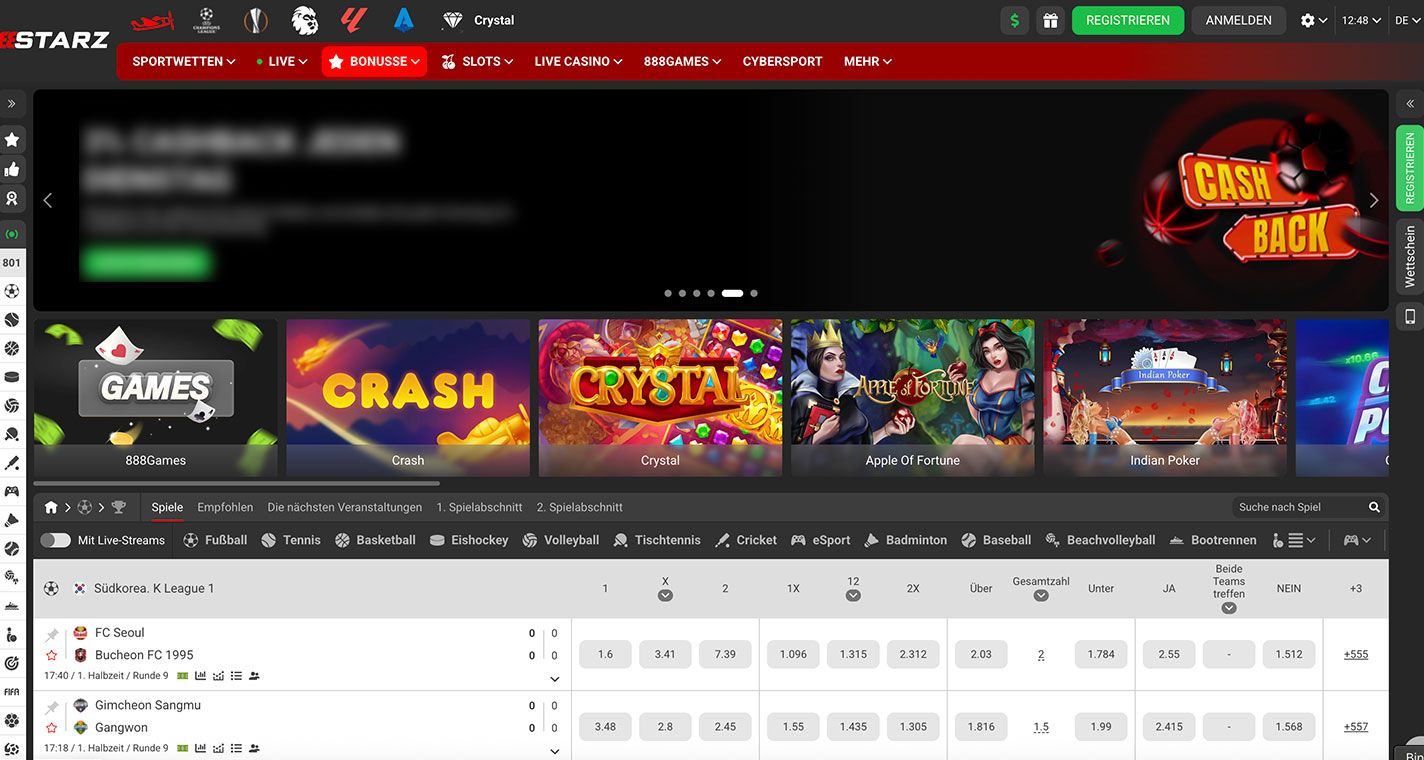
Task: Click the green Registrieren button in header
Action: (1127, 20)
